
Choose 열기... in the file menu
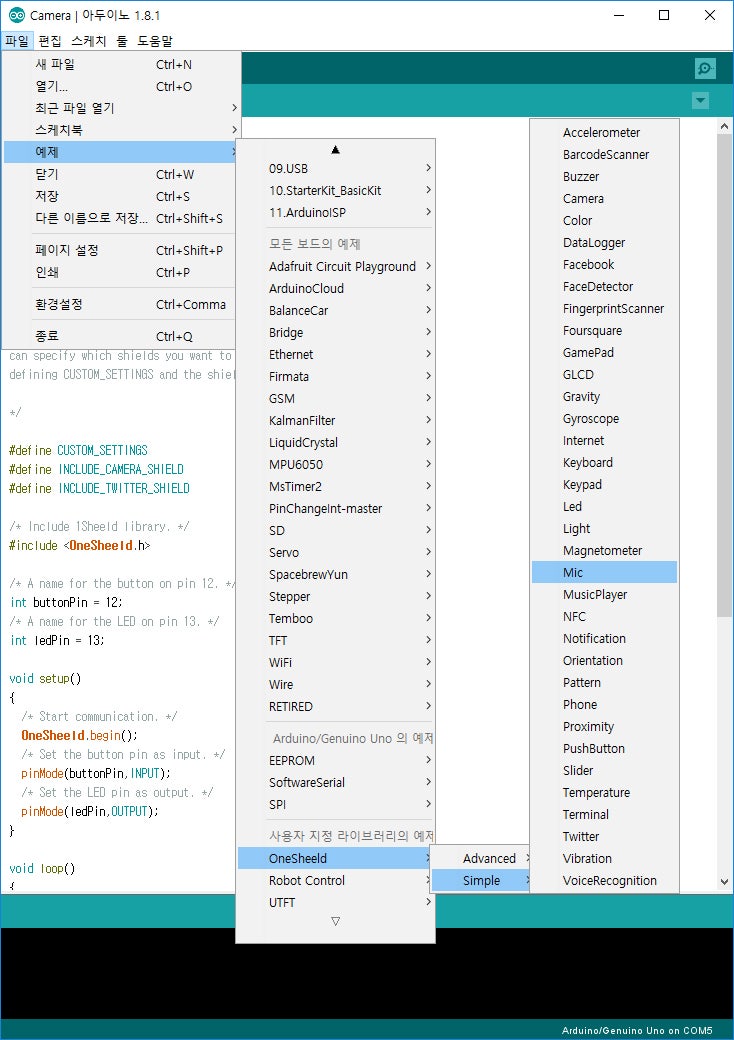[x=120, y=86]
